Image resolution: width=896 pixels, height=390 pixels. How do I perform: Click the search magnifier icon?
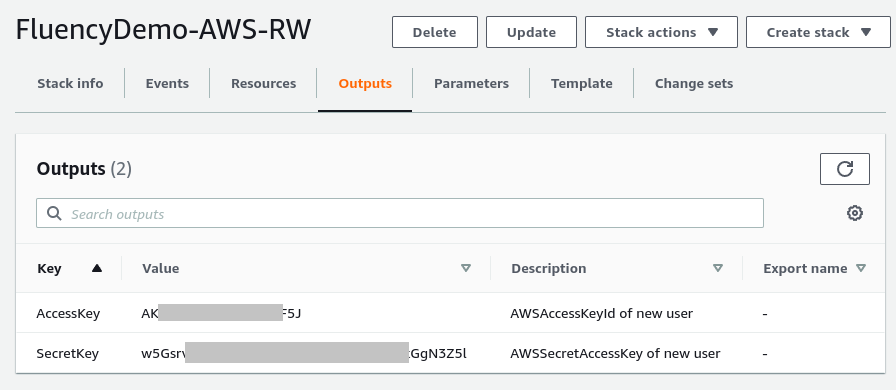pyautogui.click(x=54, y=213)
